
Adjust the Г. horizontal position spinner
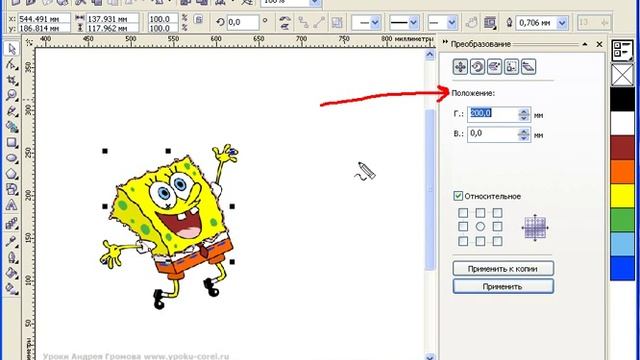[x=524, y=114]
